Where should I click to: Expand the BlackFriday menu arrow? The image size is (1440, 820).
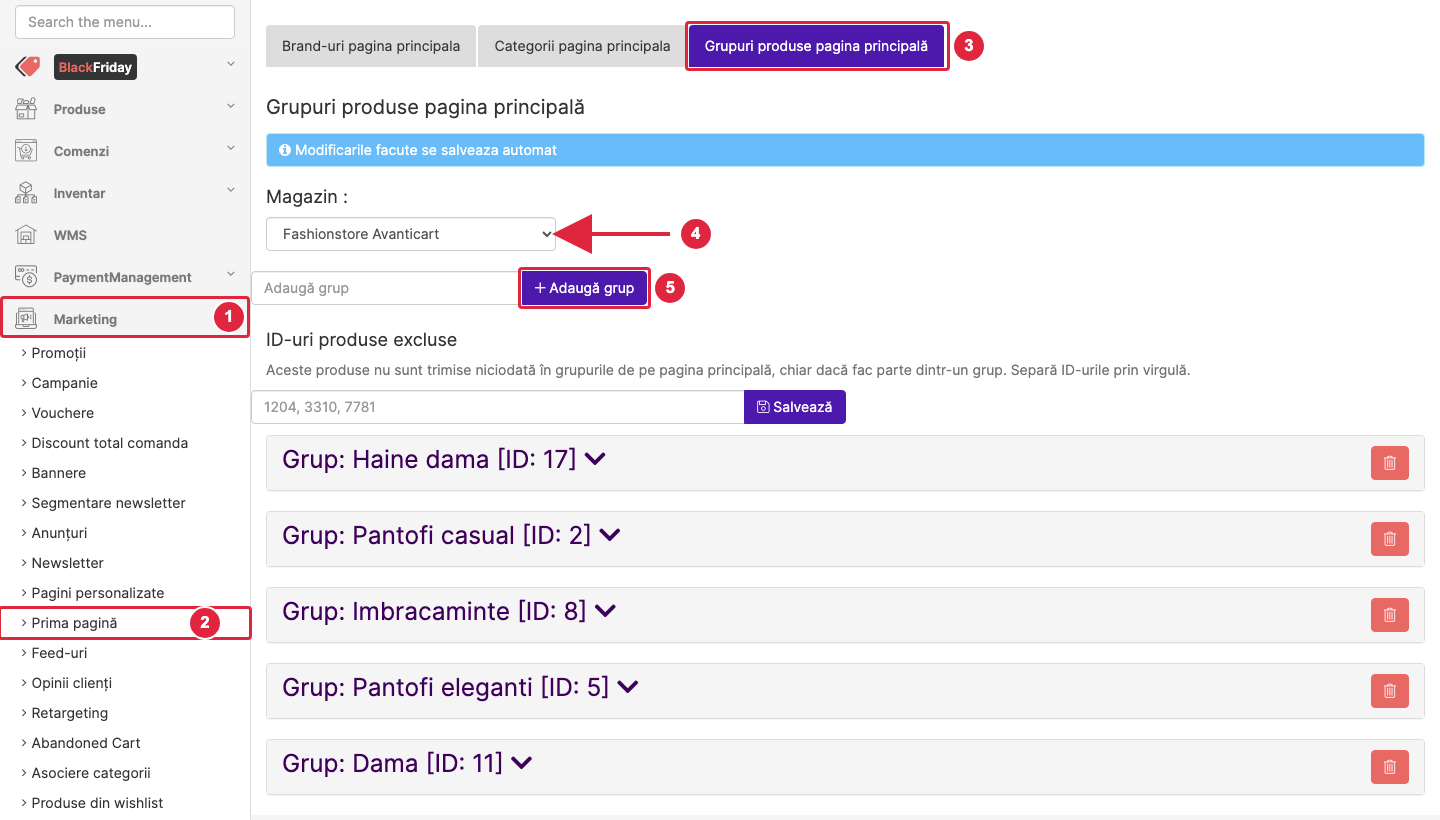coord(231,64)
